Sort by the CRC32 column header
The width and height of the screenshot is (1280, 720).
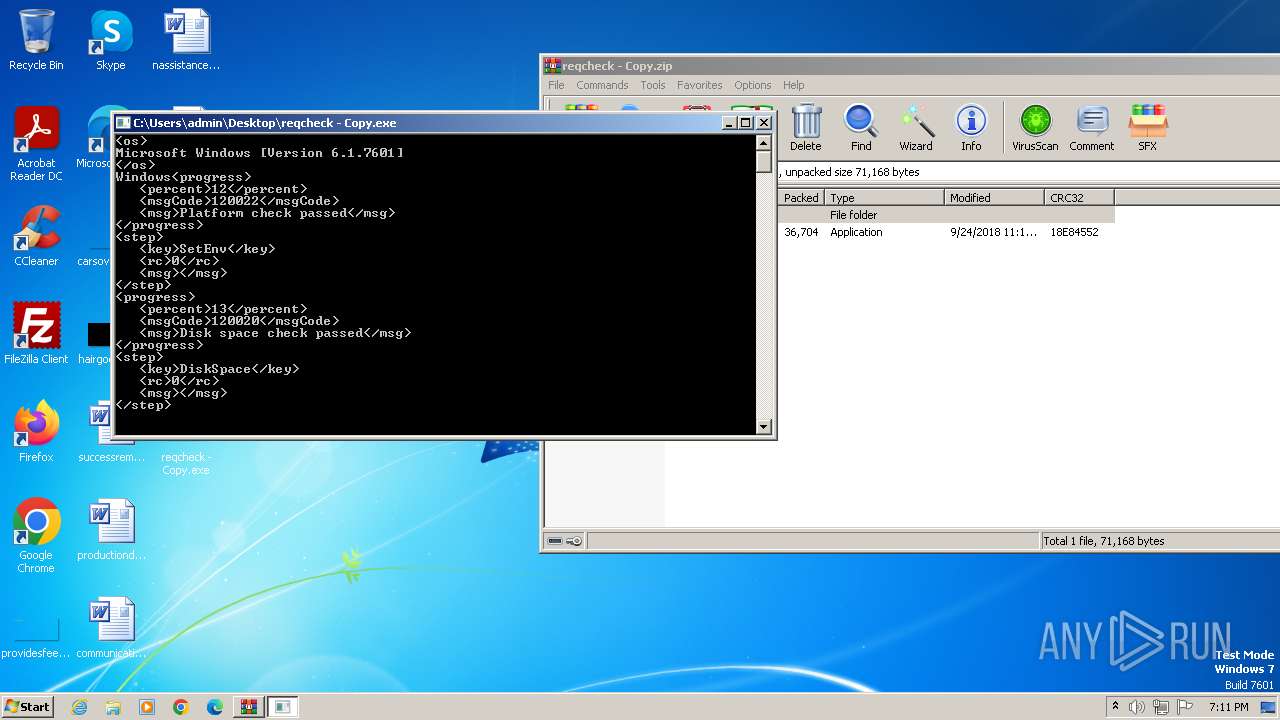pos(1079,198)
